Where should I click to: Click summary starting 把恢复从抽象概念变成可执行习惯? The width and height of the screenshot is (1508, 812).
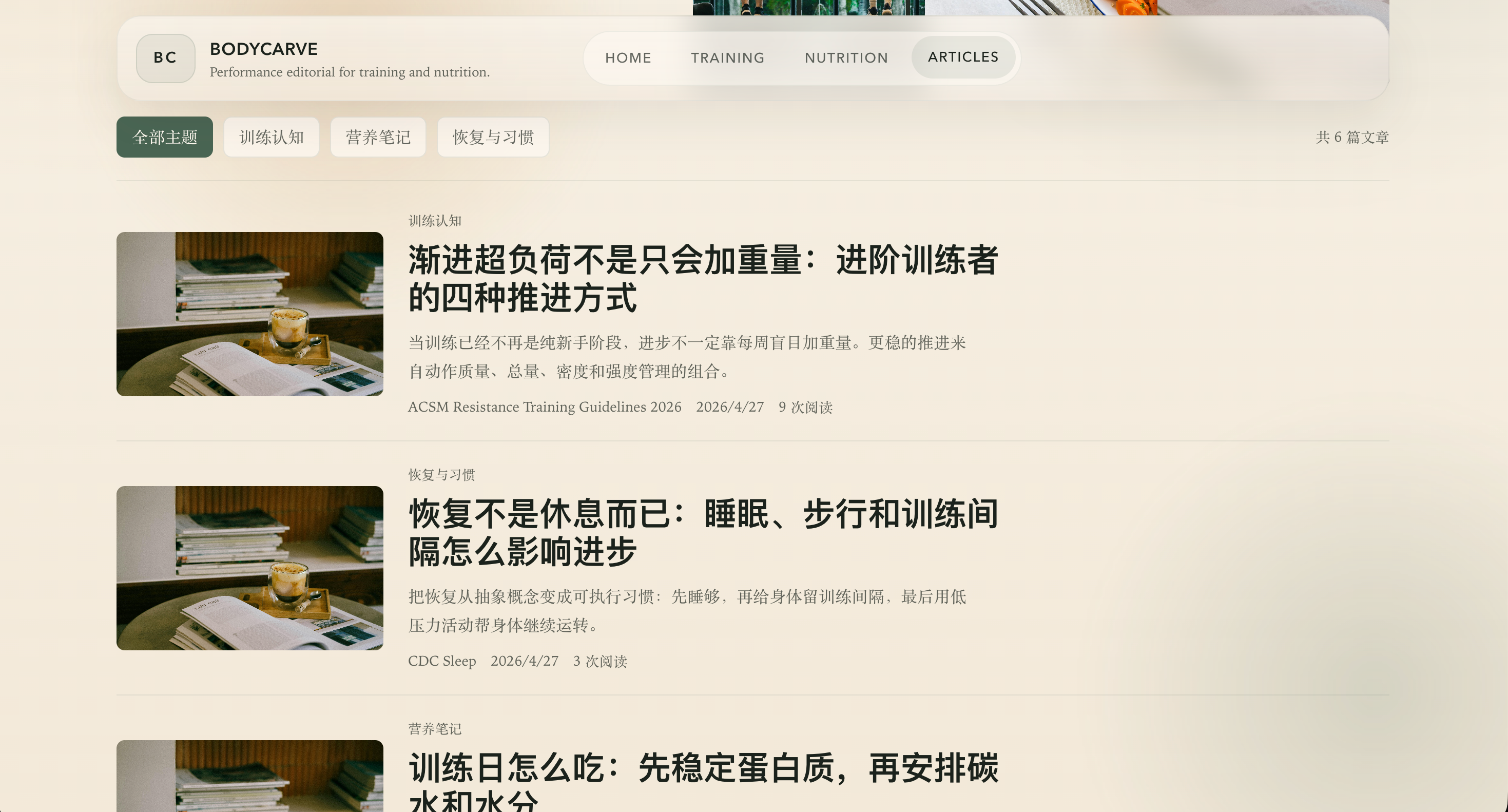tap(687, 611)
